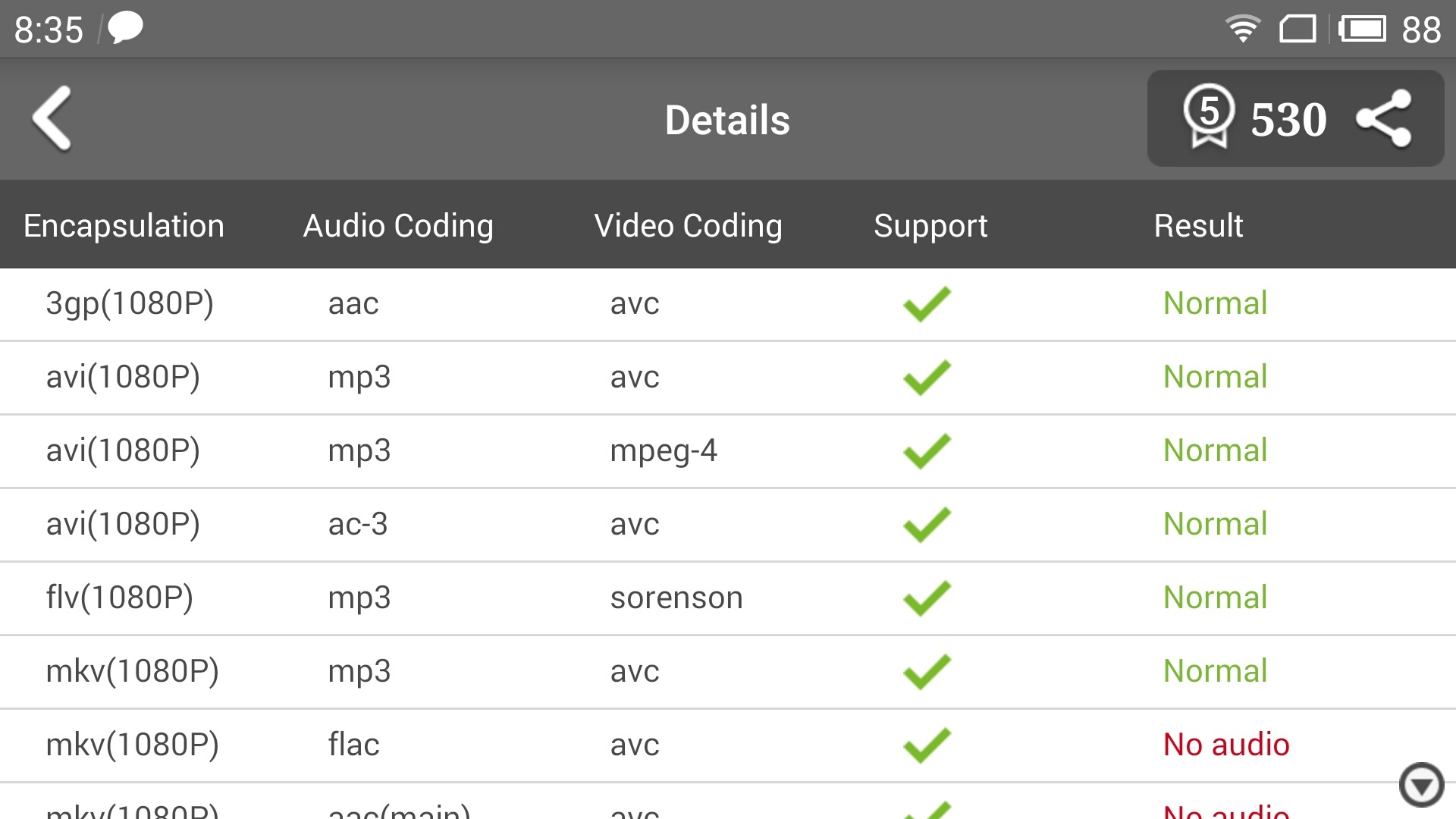Tap the Support column header

(930, 225)
